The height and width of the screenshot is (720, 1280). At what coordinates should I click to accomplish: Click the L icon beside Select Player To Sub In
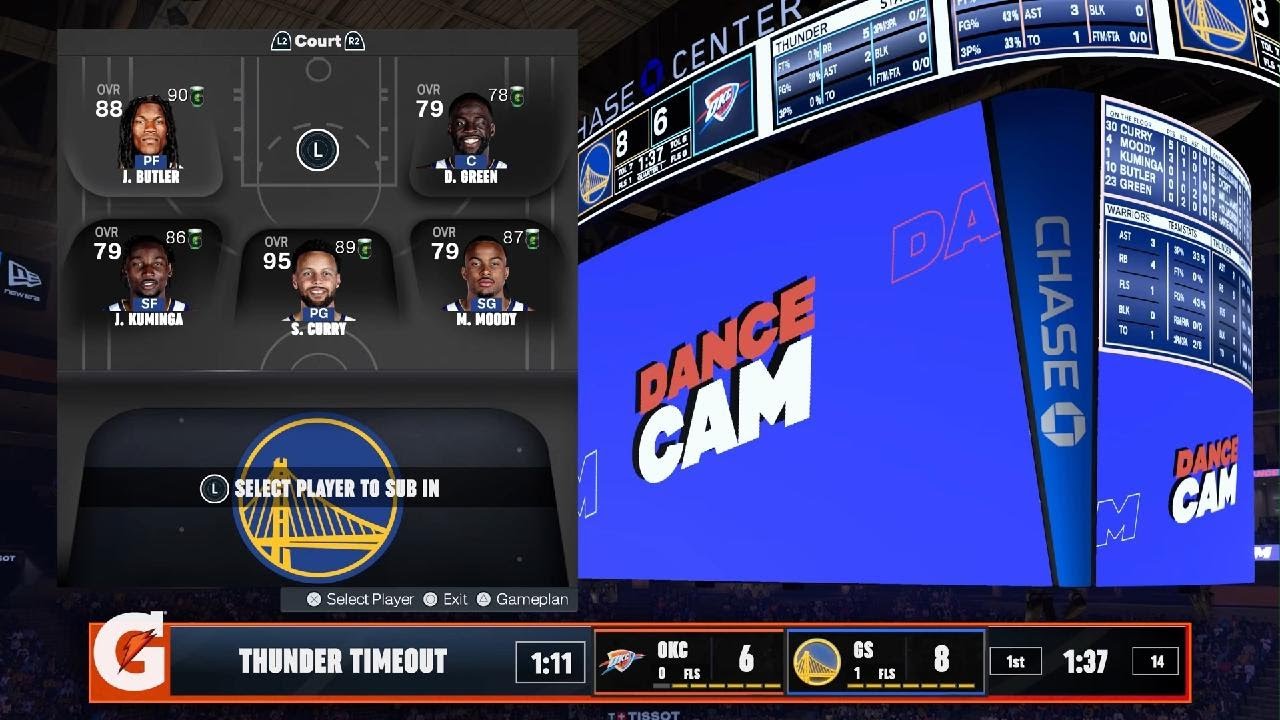pyautogui.click(x=214, y=488)
